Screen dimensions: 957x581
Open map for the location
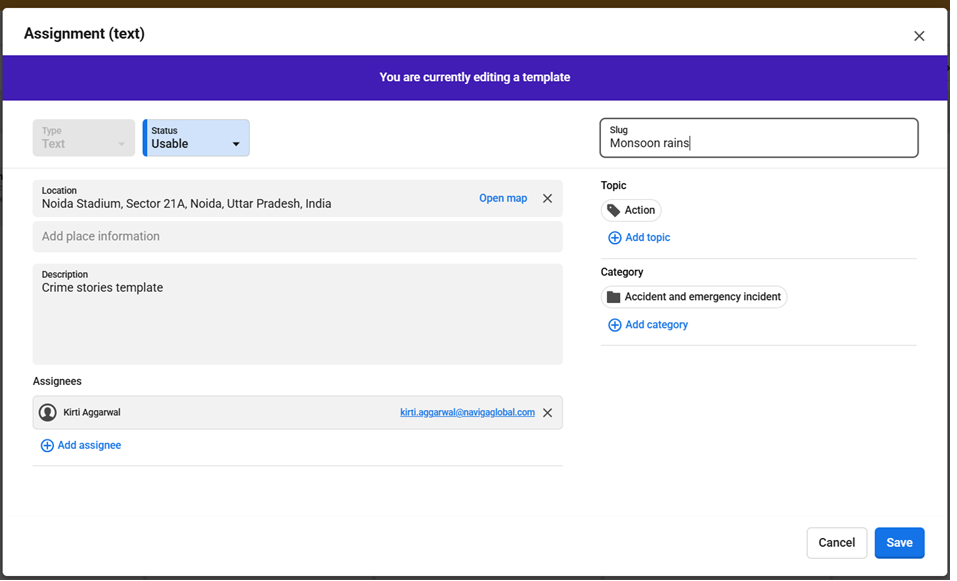(x=502, y=198)
